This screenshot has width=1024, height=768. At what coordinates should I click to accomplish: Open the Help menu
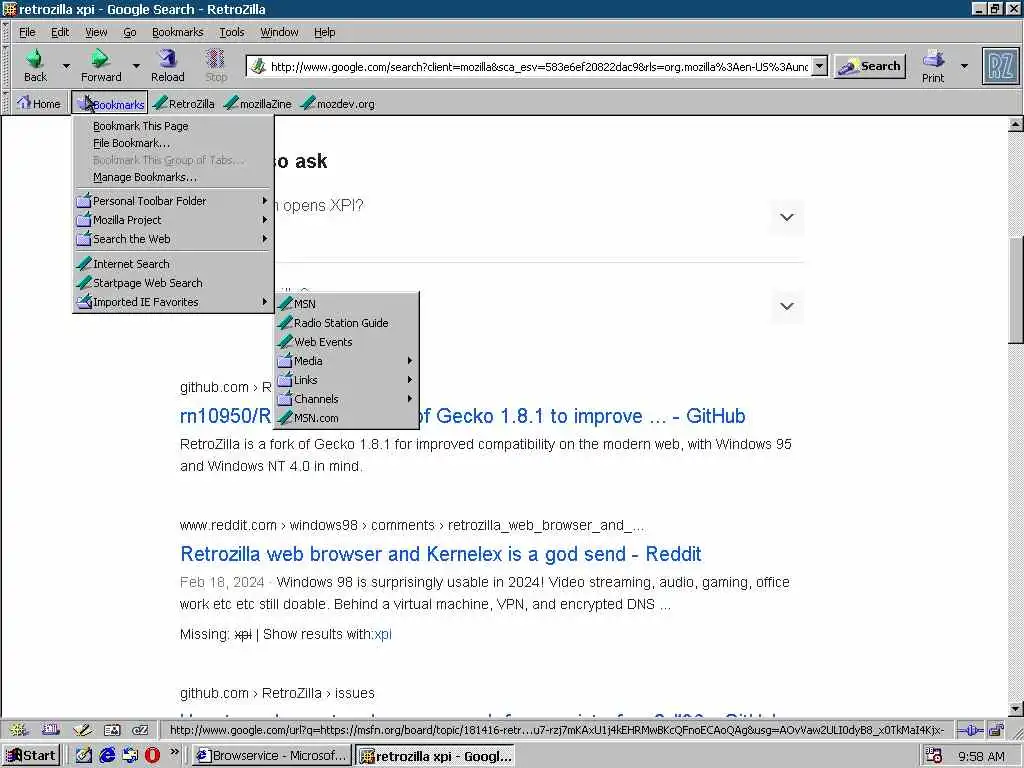pyautogui.click(x=324, y=32)
